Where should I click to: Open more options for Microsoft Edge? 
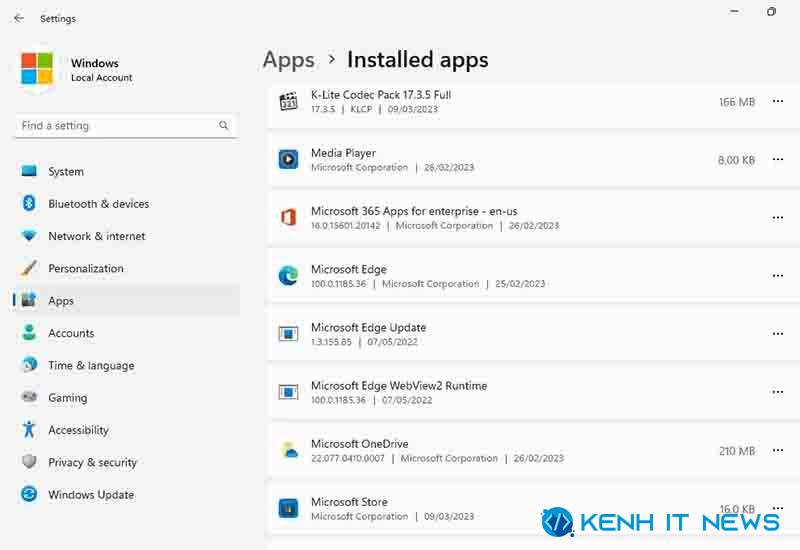[x=778, y=276]
